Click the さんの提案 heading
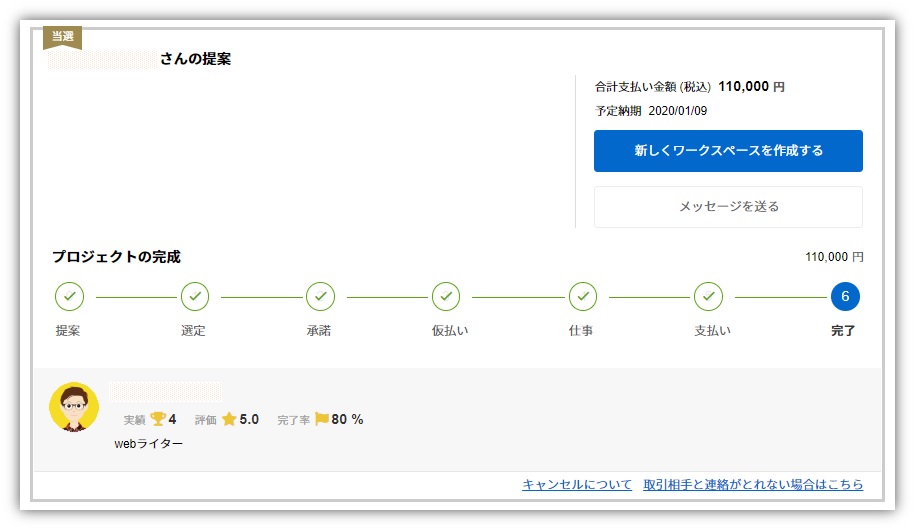This screenshot has height=530, width=915. pos(195,59)
